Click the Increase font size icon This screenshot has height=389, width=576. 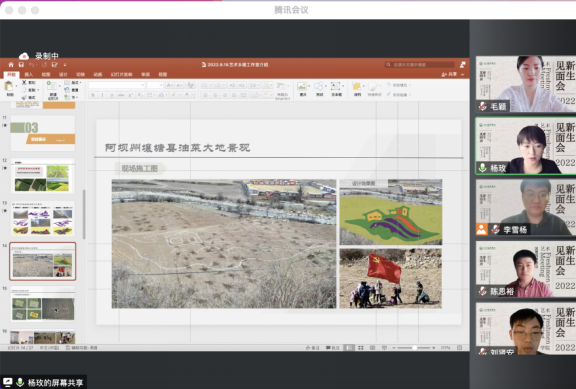coord(170,85)
